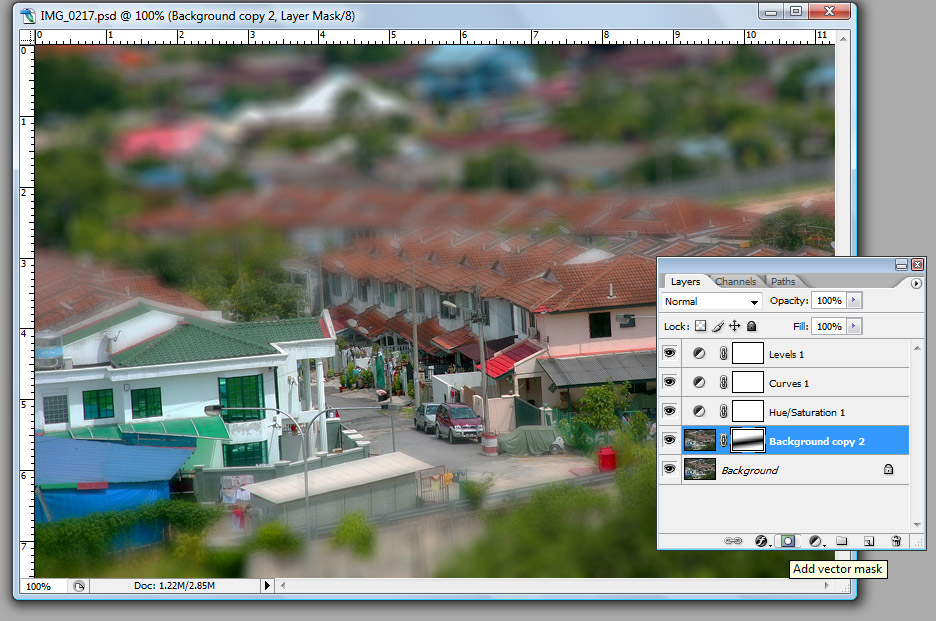Select the Hue/Saturation 1 layer
This screenshot has width=936, height=621.
tap(806, 412)
